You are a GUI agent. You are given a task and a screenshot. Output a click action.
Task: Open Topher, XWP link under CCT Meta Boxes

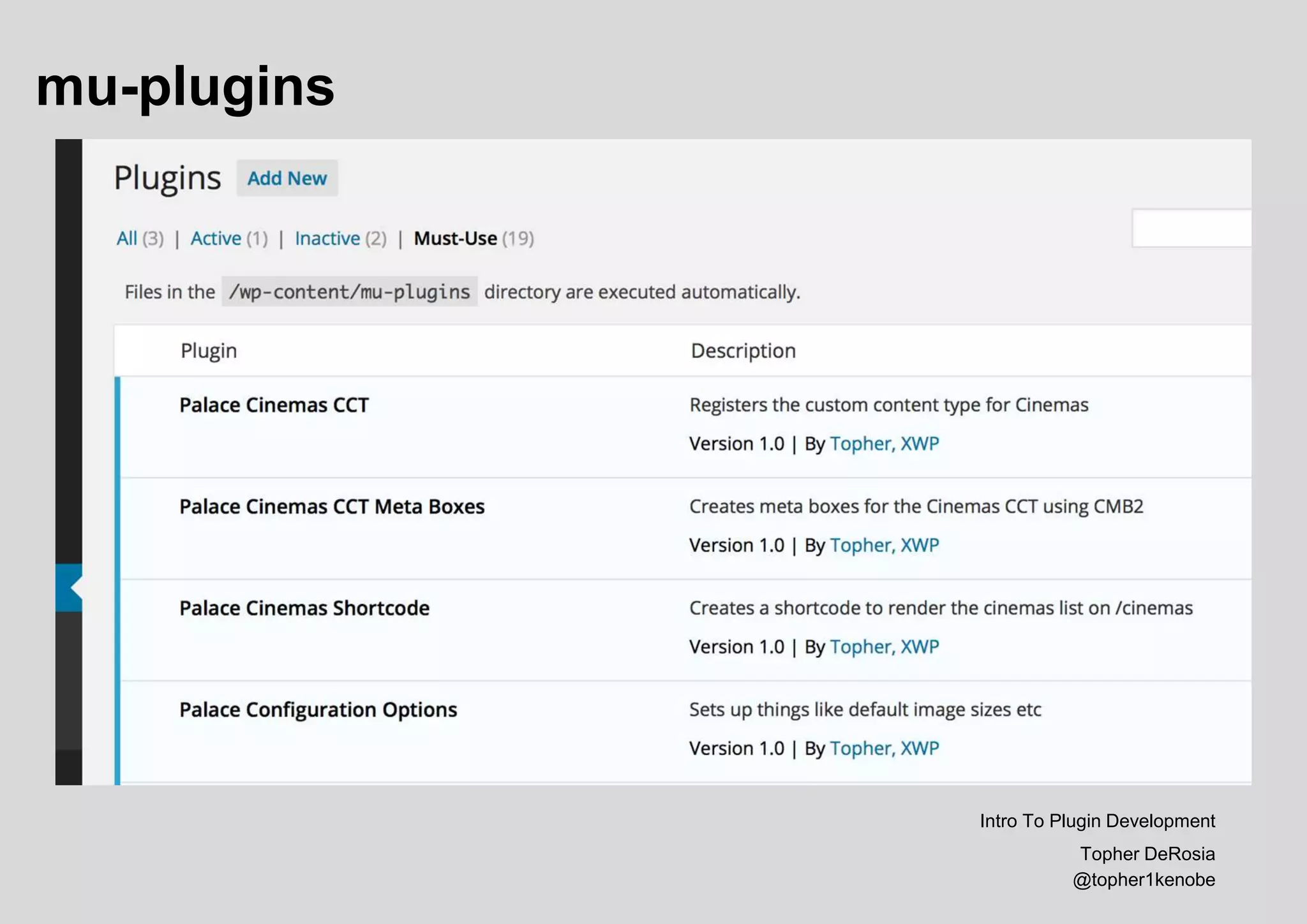pos(884,545)
